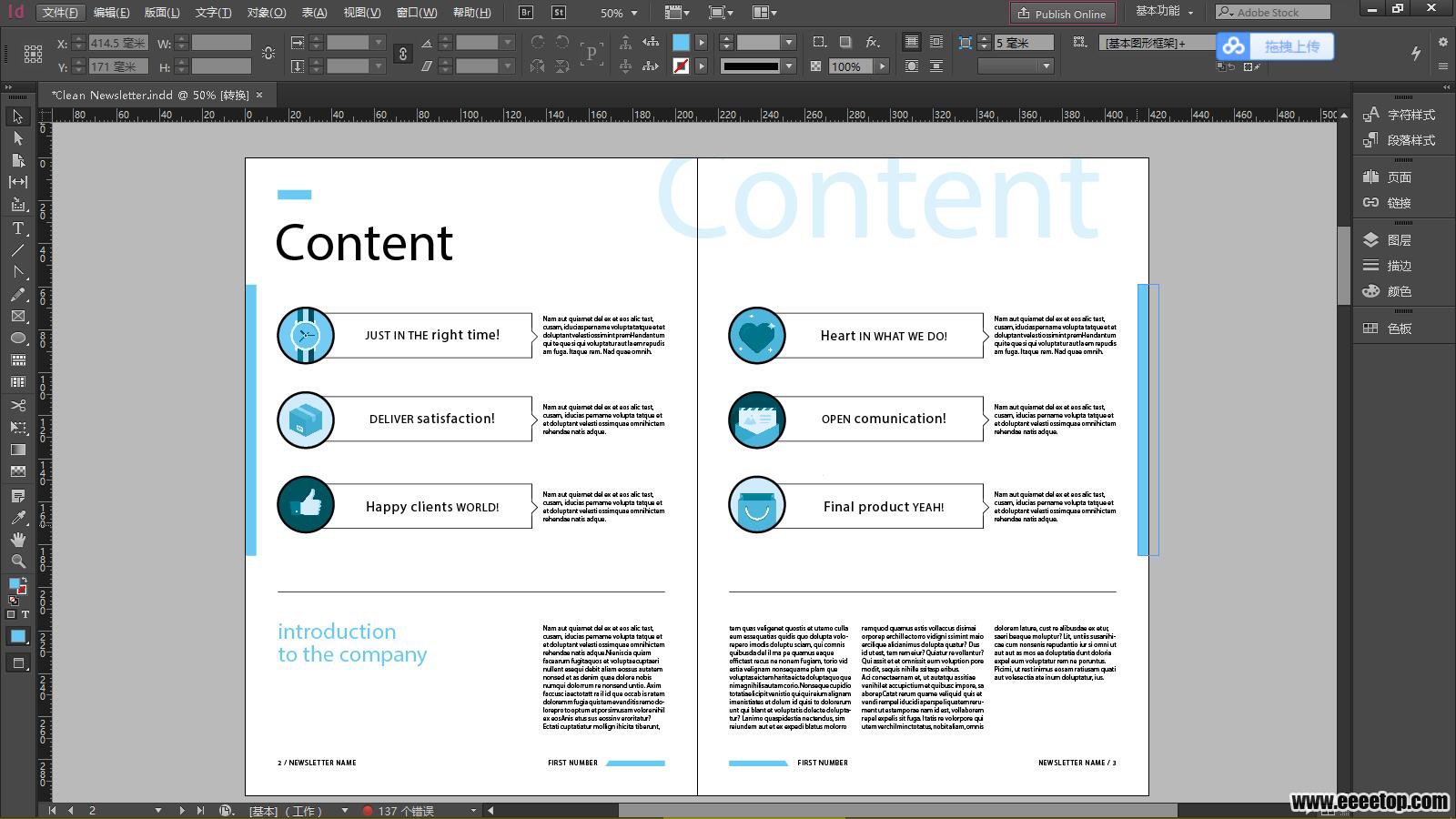Toggle formatting affects container button
The height and width of the screenshot is (819, 1456).
click(x=11, y=614)
